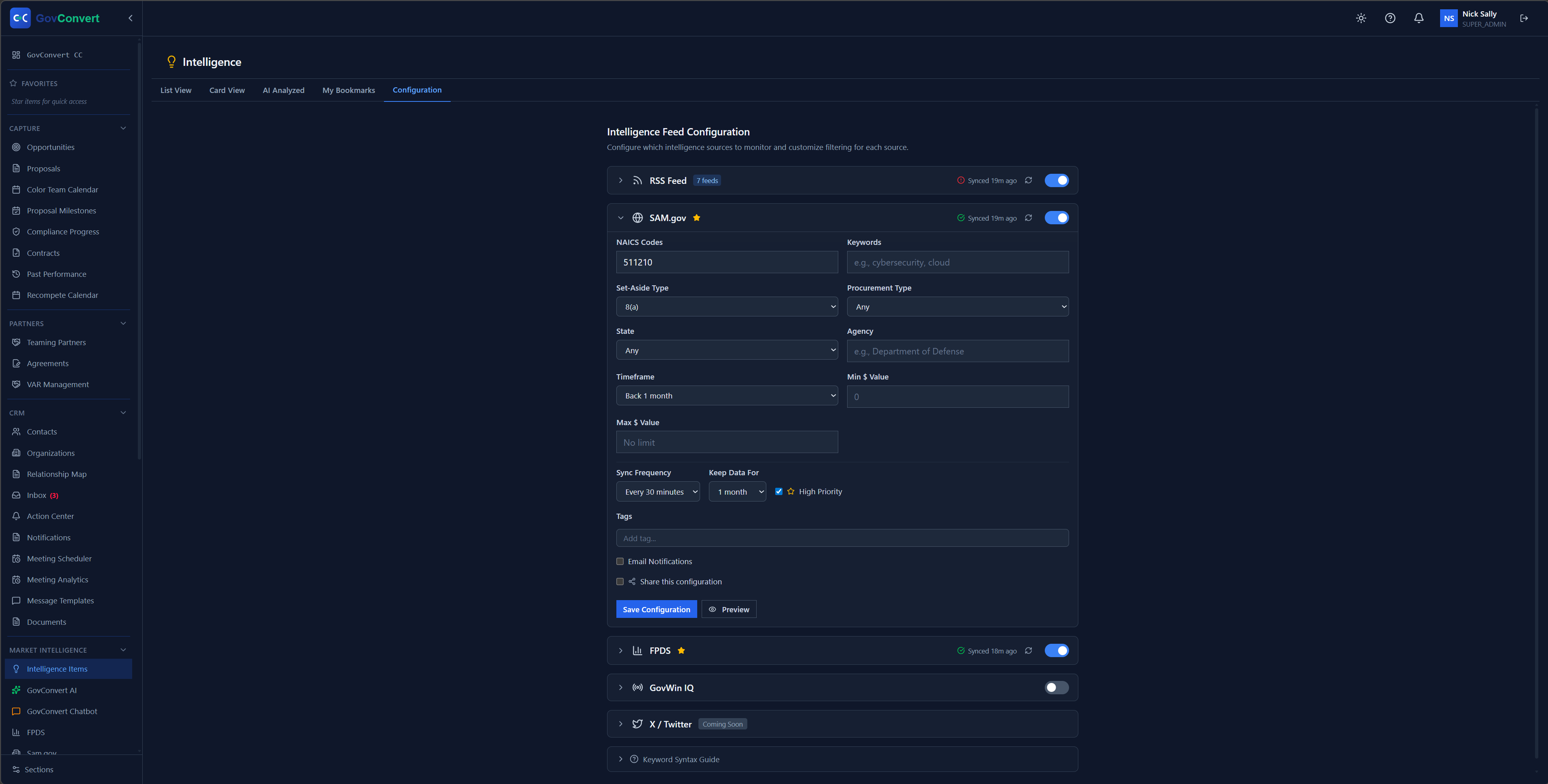Open the Set-Aside Type dropdown

[727, 306]
